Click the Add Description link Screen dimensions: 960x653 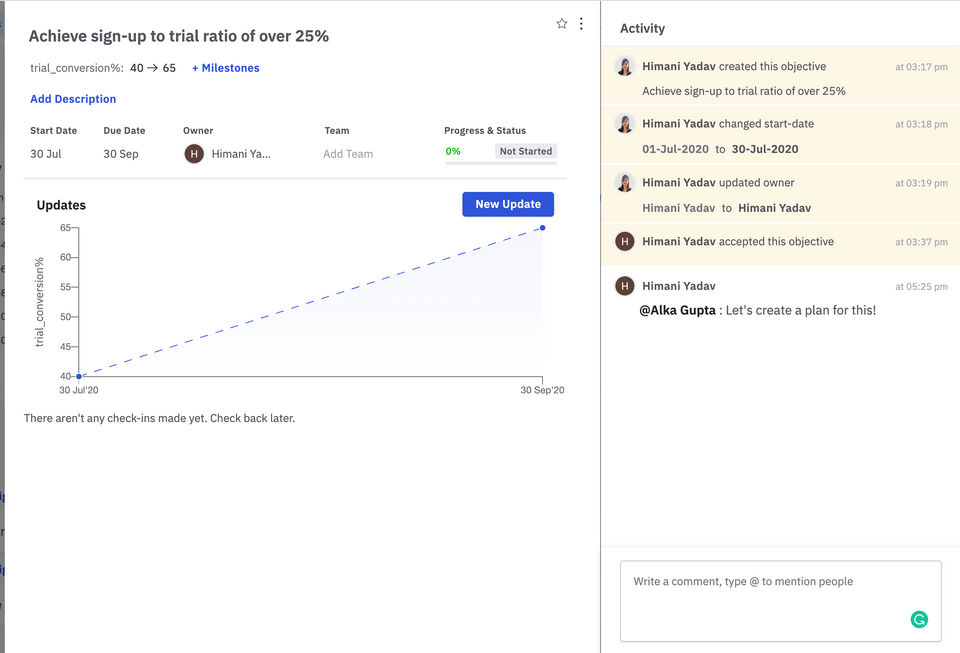pos(73,99)
